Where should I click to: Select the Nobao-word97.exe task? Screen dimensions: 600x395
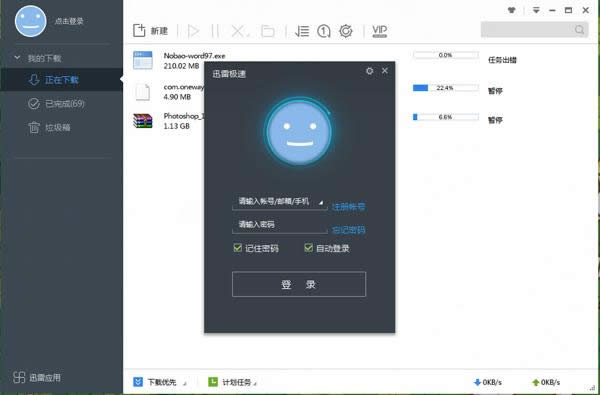pyautogui.click(x=194, y=55)
